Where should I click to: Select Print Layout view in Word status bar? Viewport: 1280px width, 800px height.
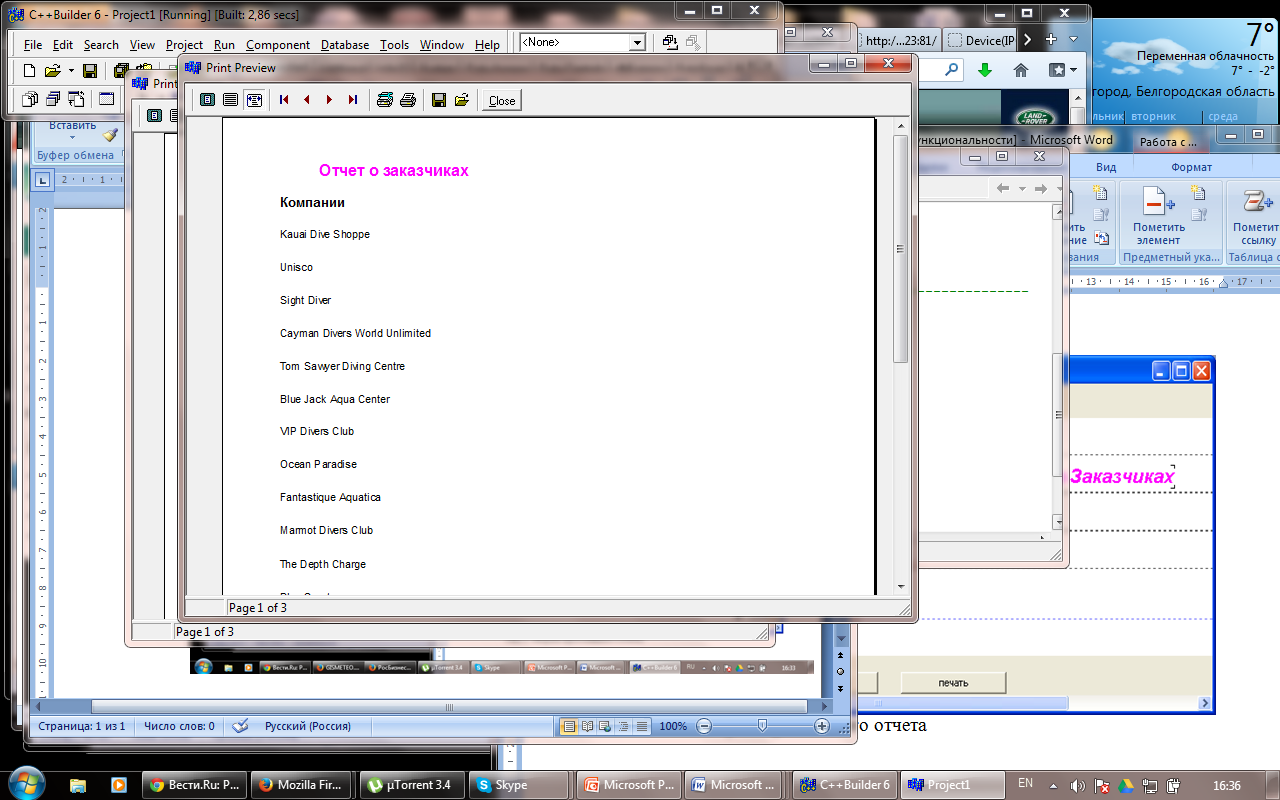(x=569, y=726)
